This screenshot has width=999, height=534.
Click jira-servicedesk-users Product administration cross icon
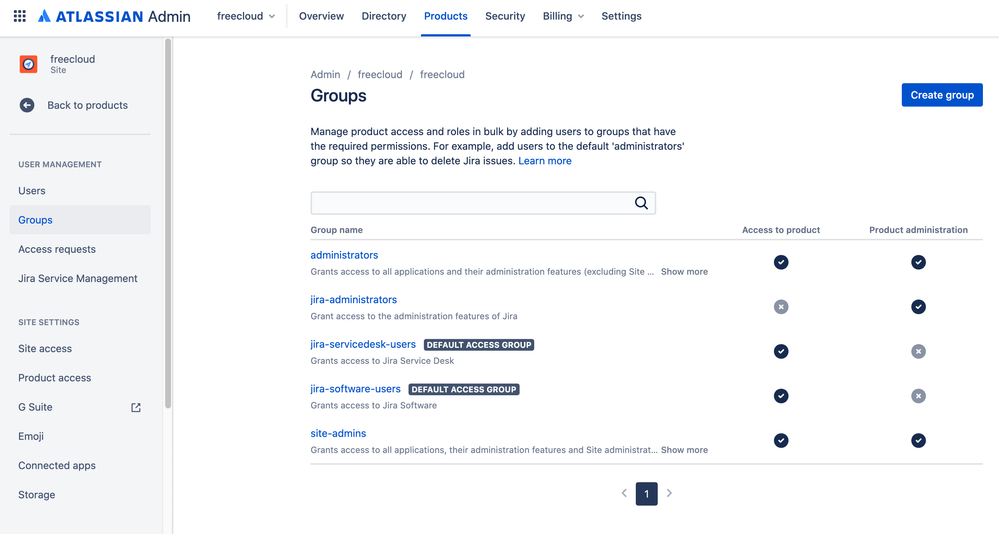coord(918,351)
